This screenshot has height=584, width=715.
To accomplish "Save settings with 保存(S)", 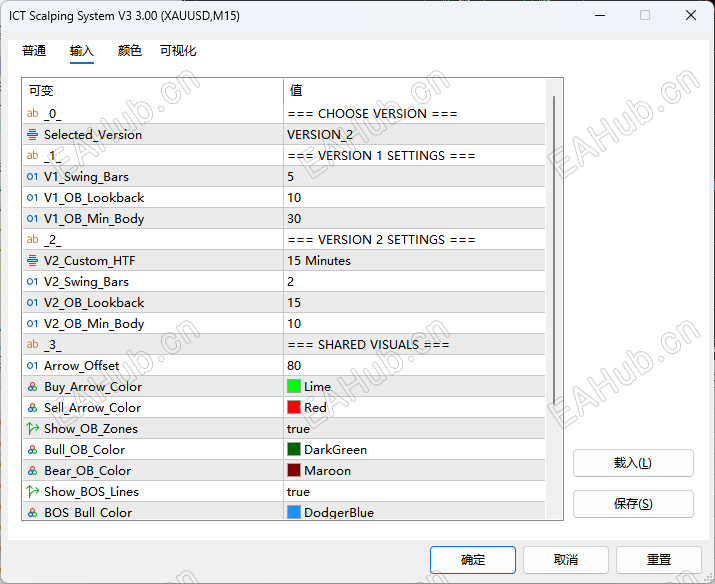I will point(633,504).
